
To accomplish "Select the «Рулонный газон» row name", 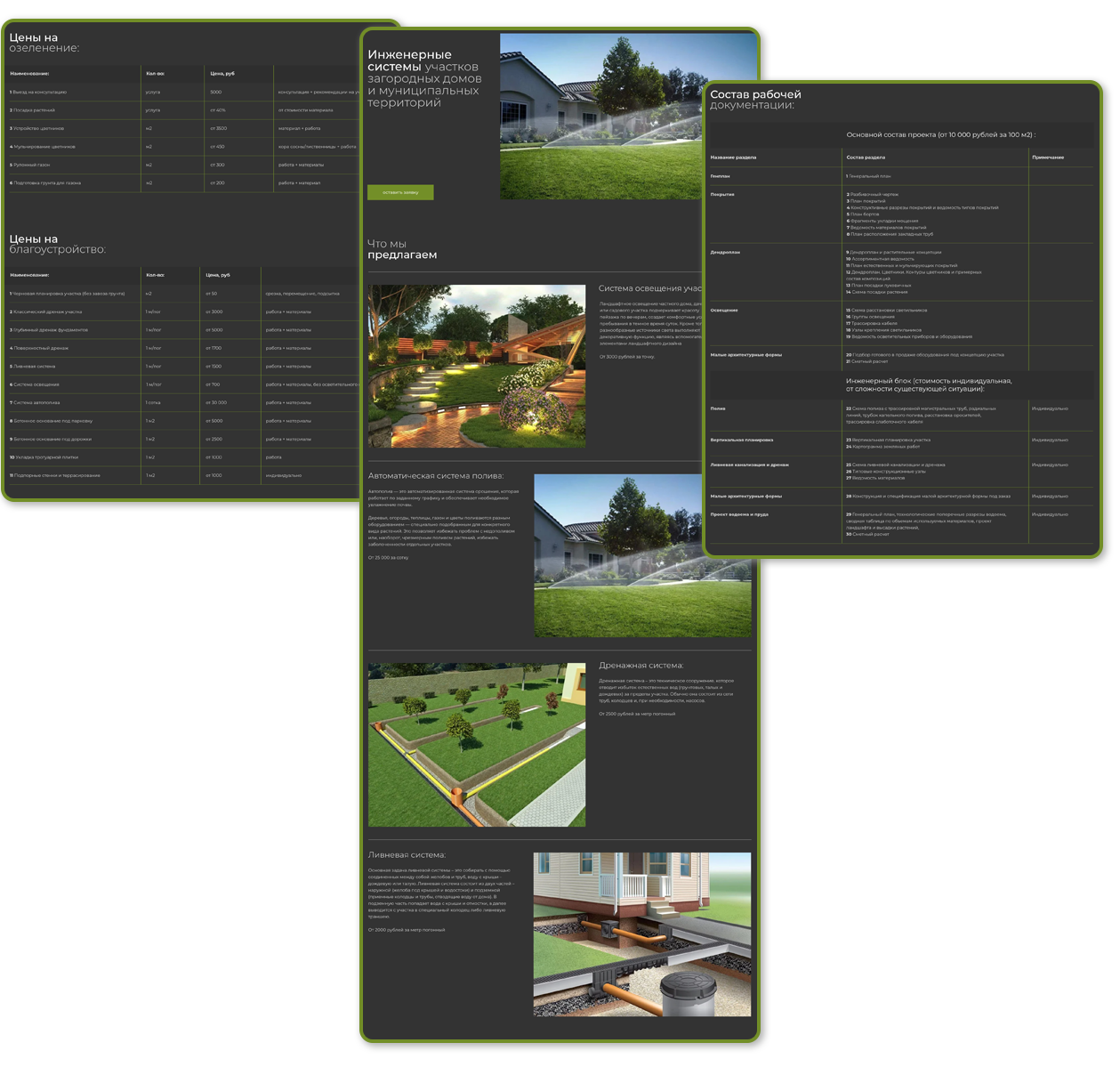I will pyautogui.click(x=32, y=165).
